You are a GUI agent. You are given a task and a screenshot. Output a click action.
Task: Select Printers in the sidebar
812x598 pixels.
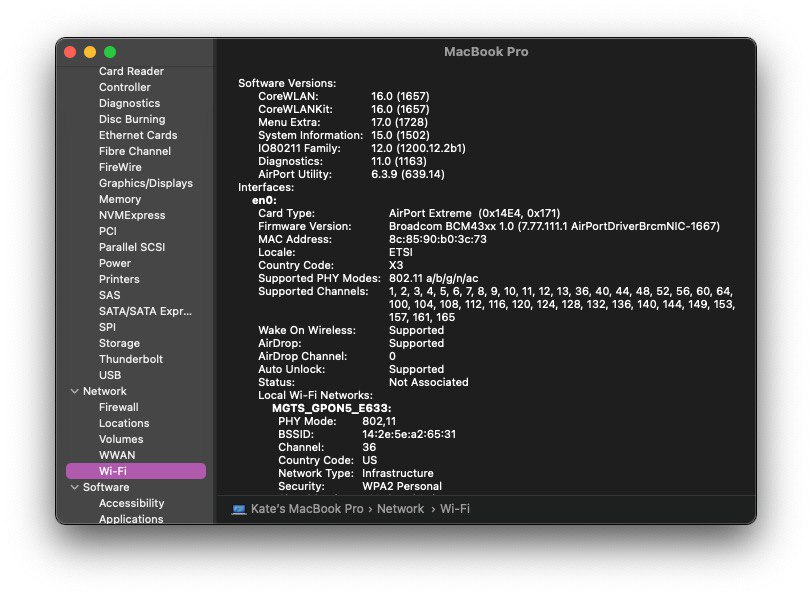pos(119,280)
